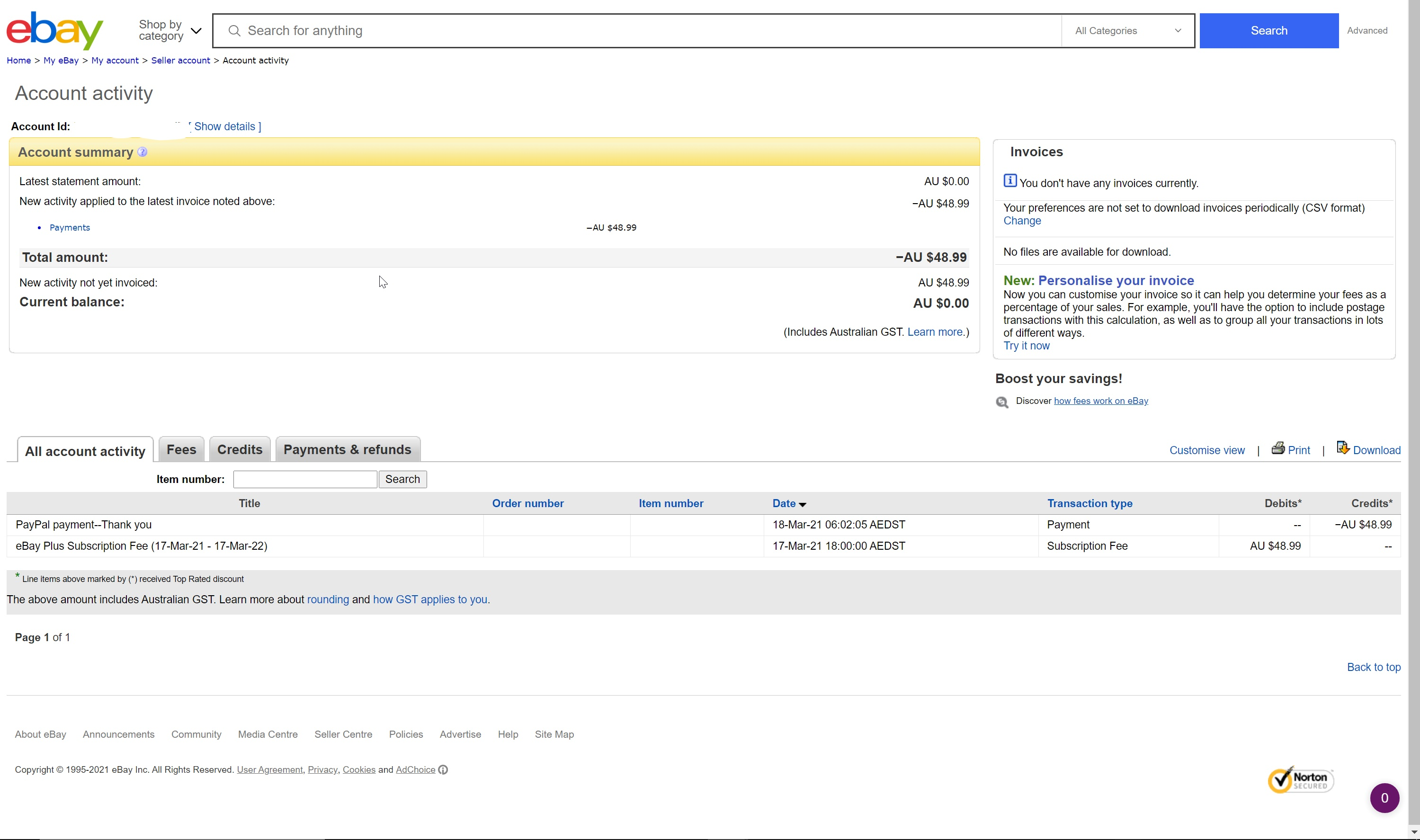
Task: Click the AdChoice info icon
Action: pos(443,770)
